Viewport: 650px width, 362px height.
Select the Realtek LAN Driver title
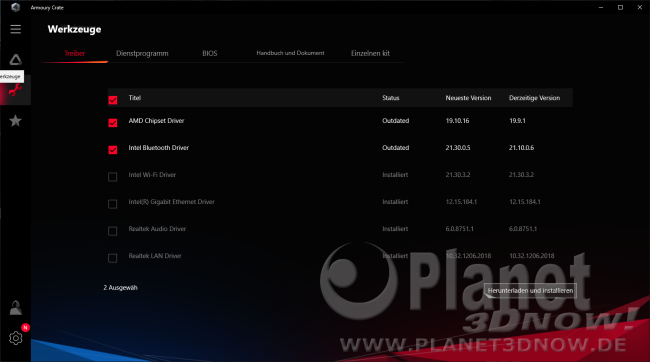(x=155, y=255)
